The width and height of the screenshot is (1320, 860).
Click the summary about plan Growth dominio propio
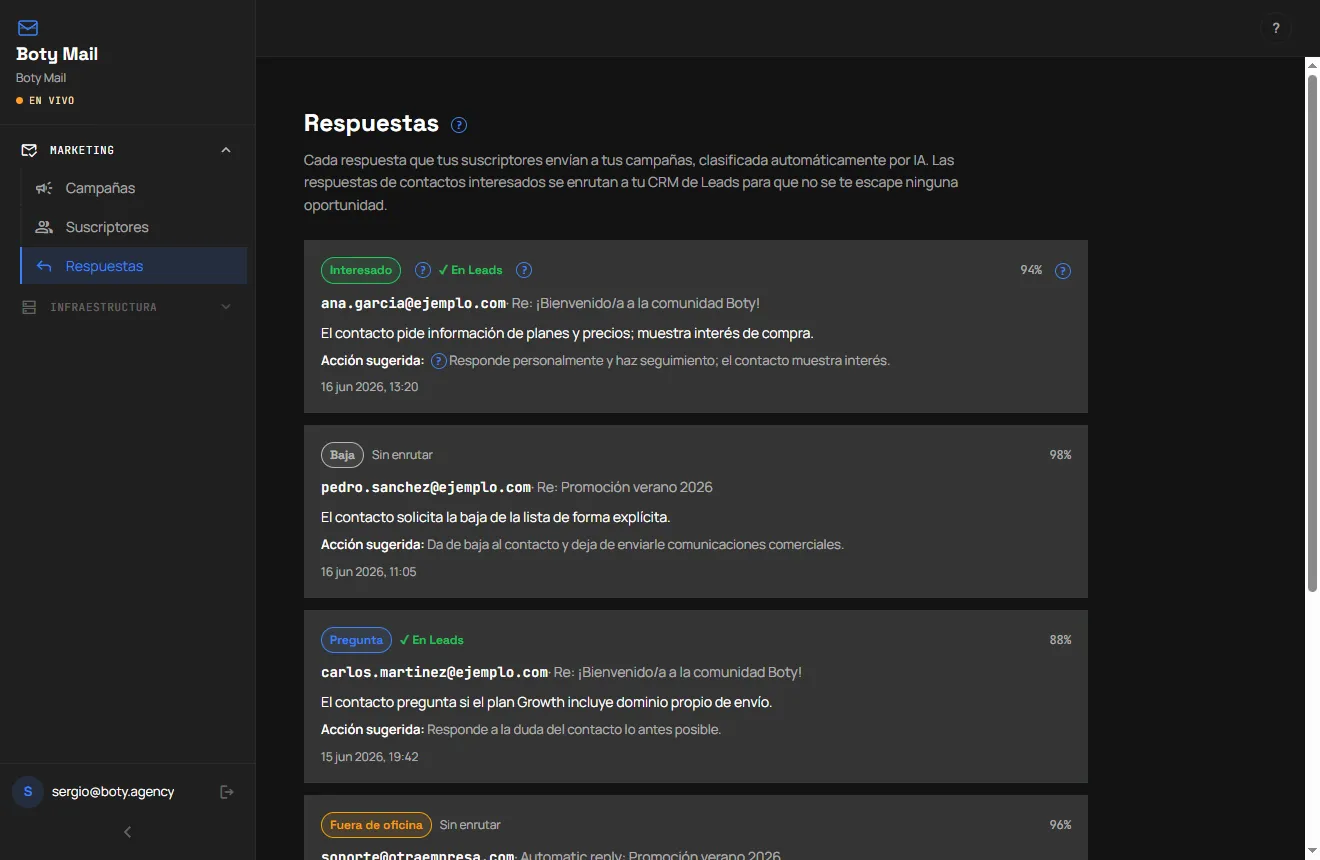[546, 702]
